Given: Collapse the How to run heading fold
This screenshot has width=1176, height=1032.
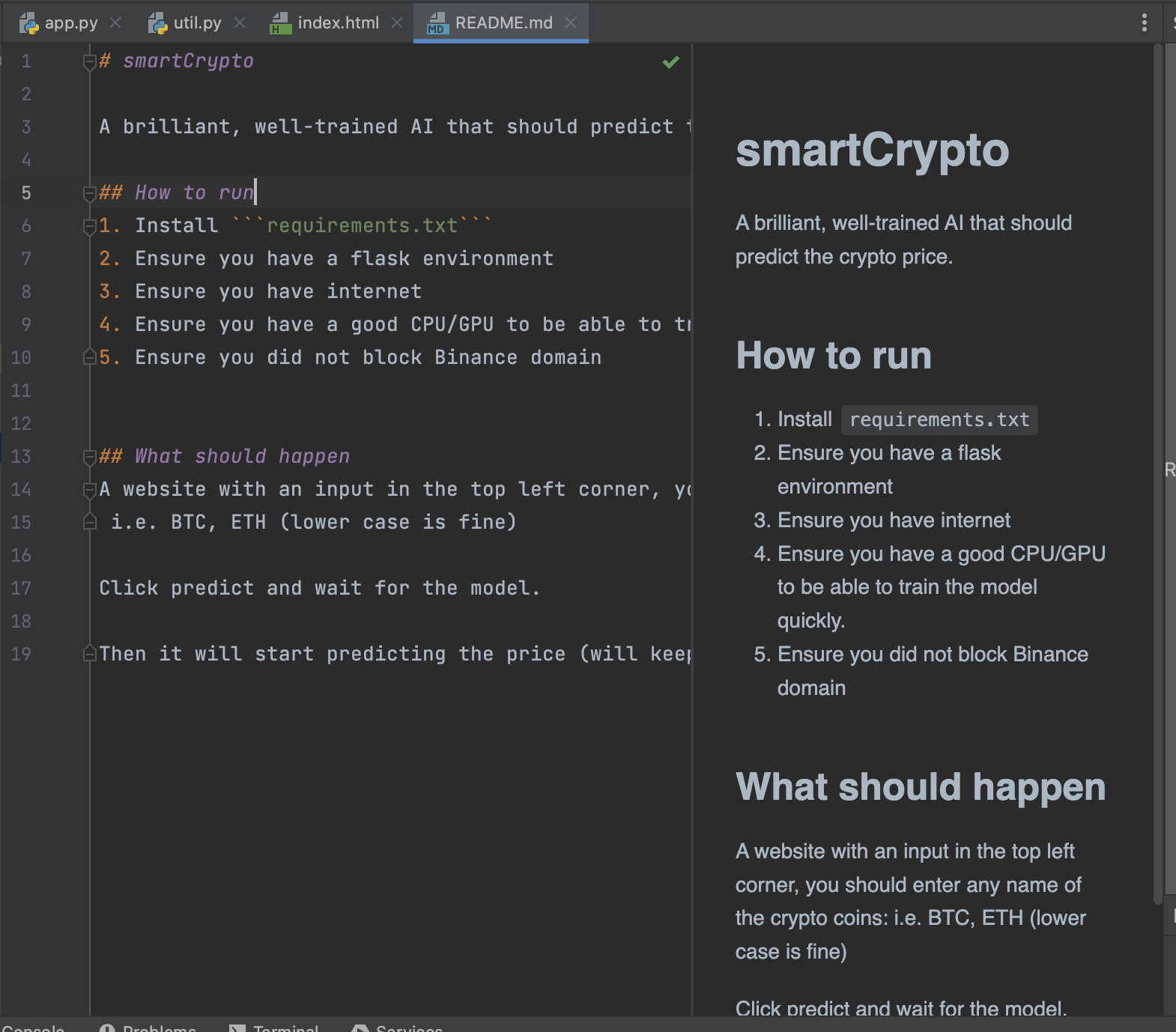Looking at the screenshot, I should point(89,193).
